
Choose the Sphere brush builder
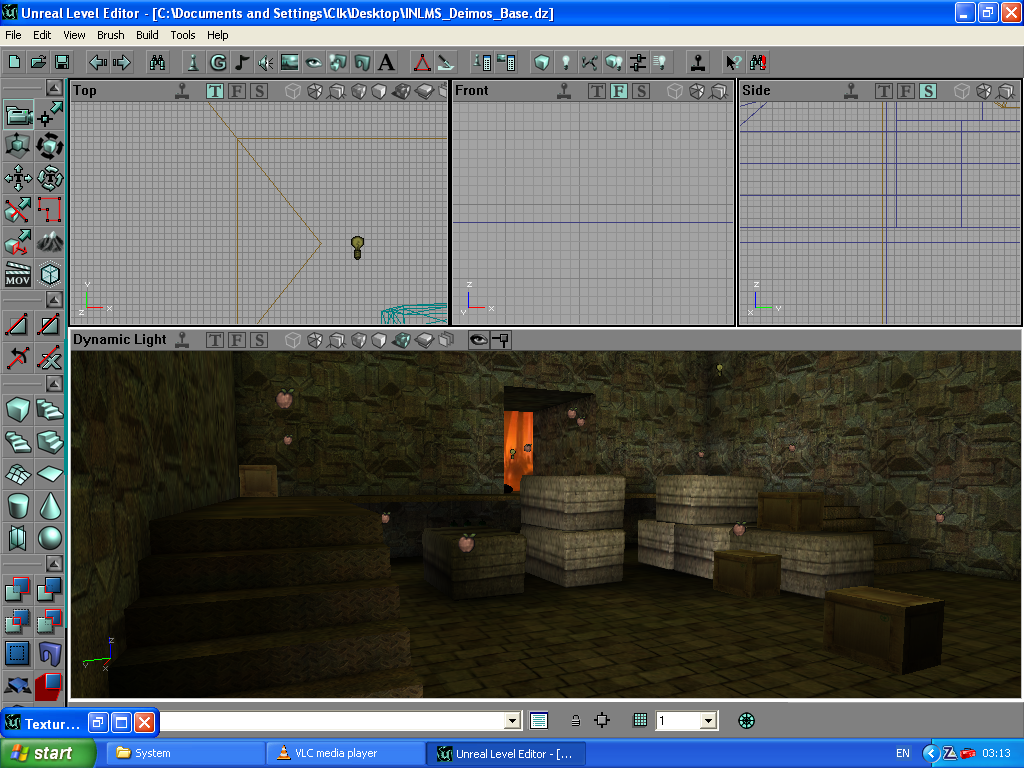point(50,539)
